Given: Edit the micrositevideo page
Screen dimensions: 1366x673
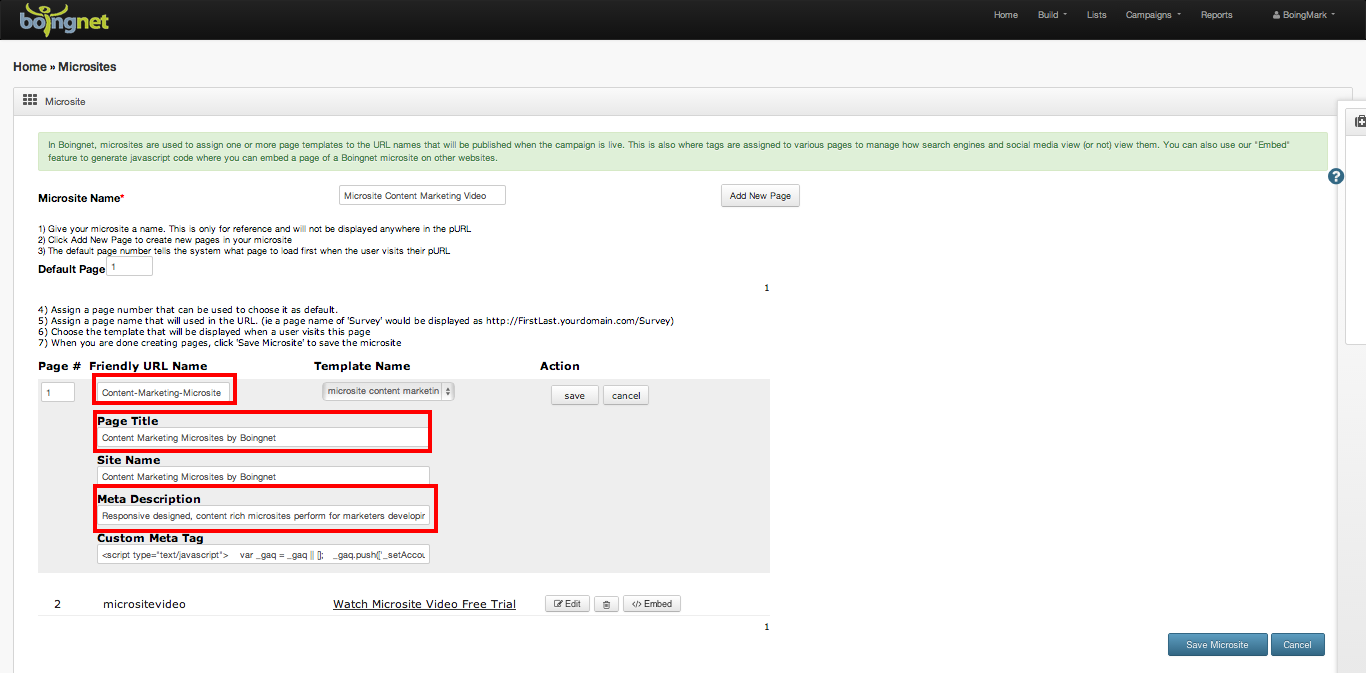Looking at the screenshot, I should [x=567, y=604].
